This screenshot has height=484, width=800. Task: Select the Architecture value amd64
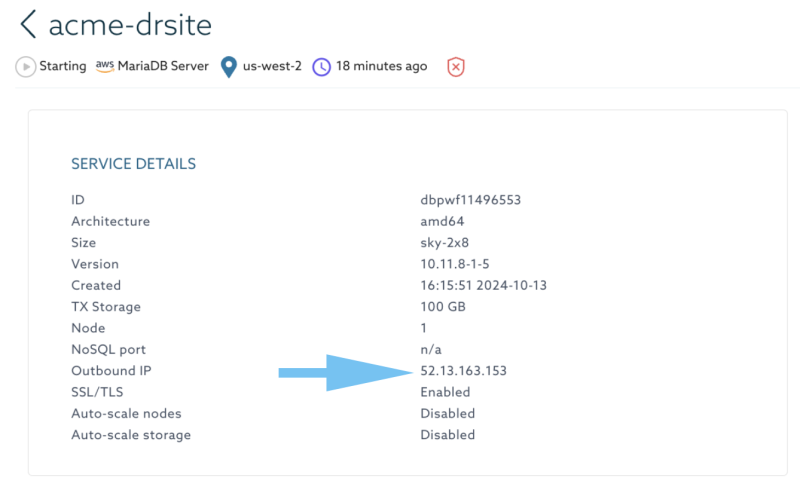(x=442, y=221)
